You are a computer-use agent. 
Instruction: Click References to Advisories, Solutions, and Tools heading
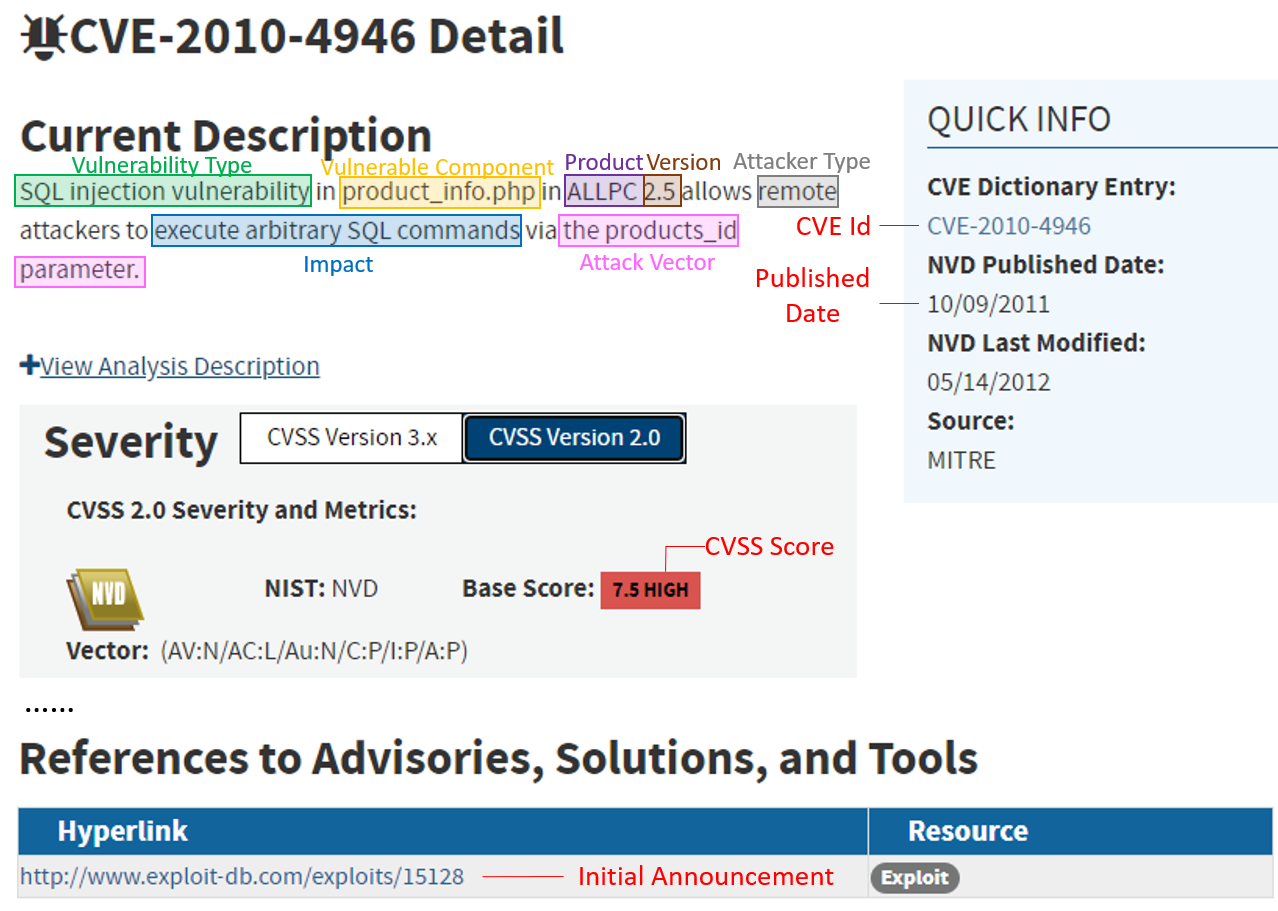coord(499,758)
